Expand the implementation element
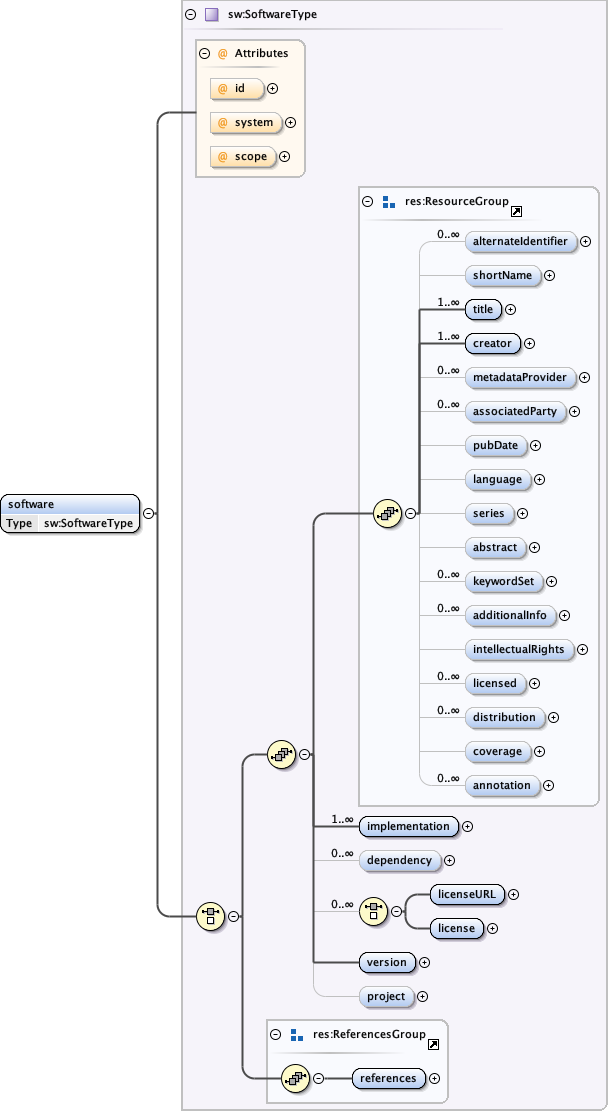The width and height of the screenshot is (610, 1113). [x=467, y=827]
